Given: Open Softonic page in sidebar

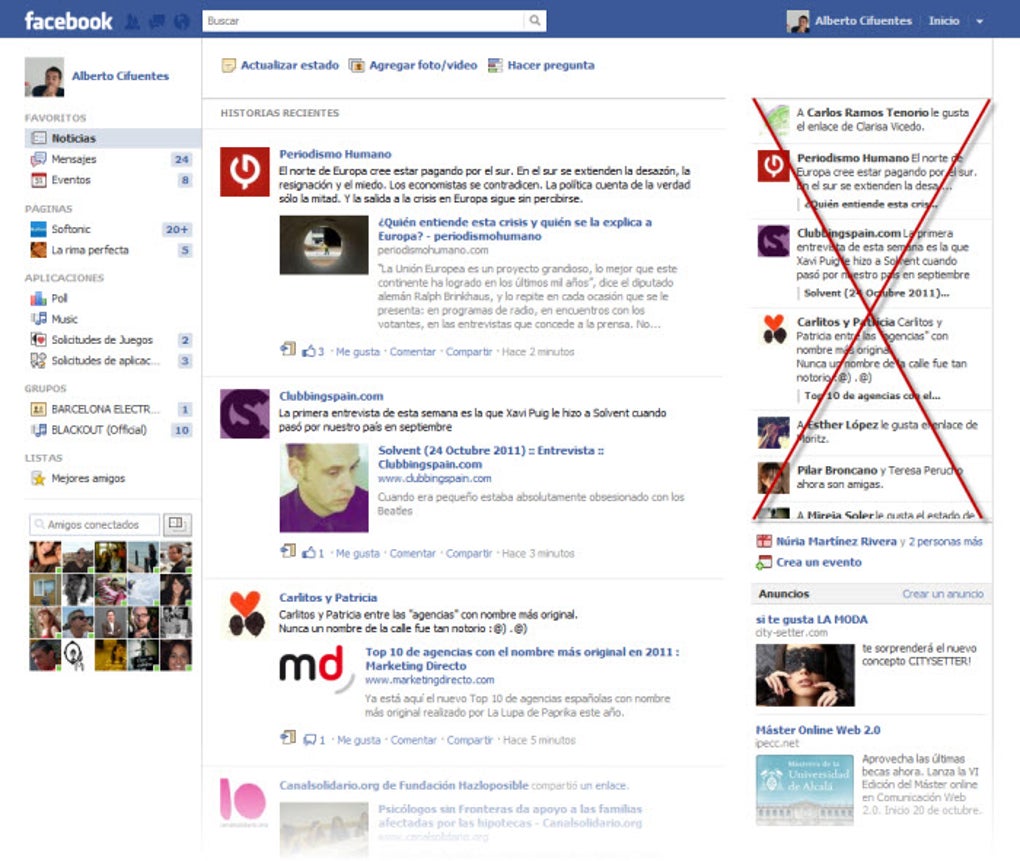Looking at the screenshot, I should coord(71,229).
